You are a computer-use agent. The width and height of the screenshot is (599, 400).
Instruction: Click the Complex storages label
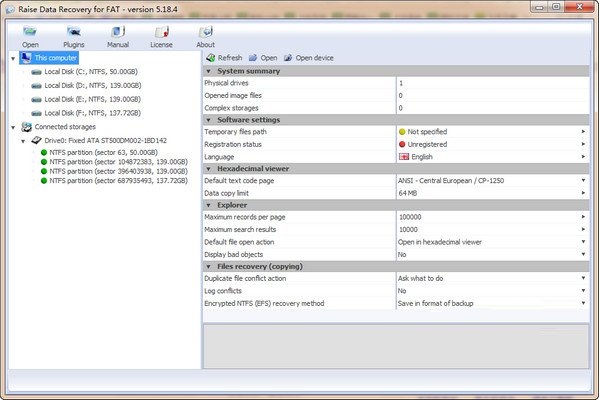231,108
